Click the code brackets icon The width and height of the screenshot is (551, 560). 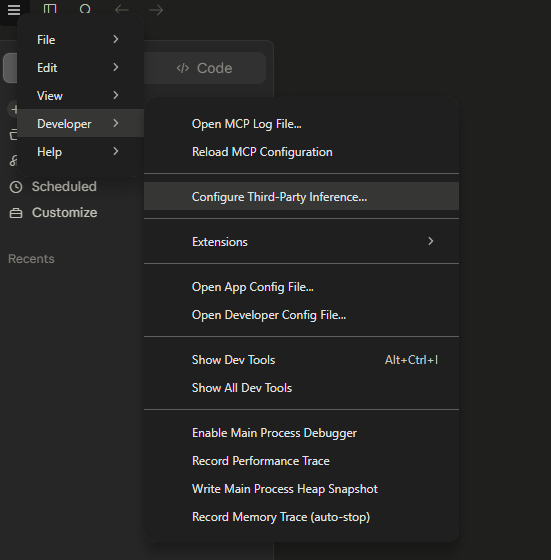[182, 68]
